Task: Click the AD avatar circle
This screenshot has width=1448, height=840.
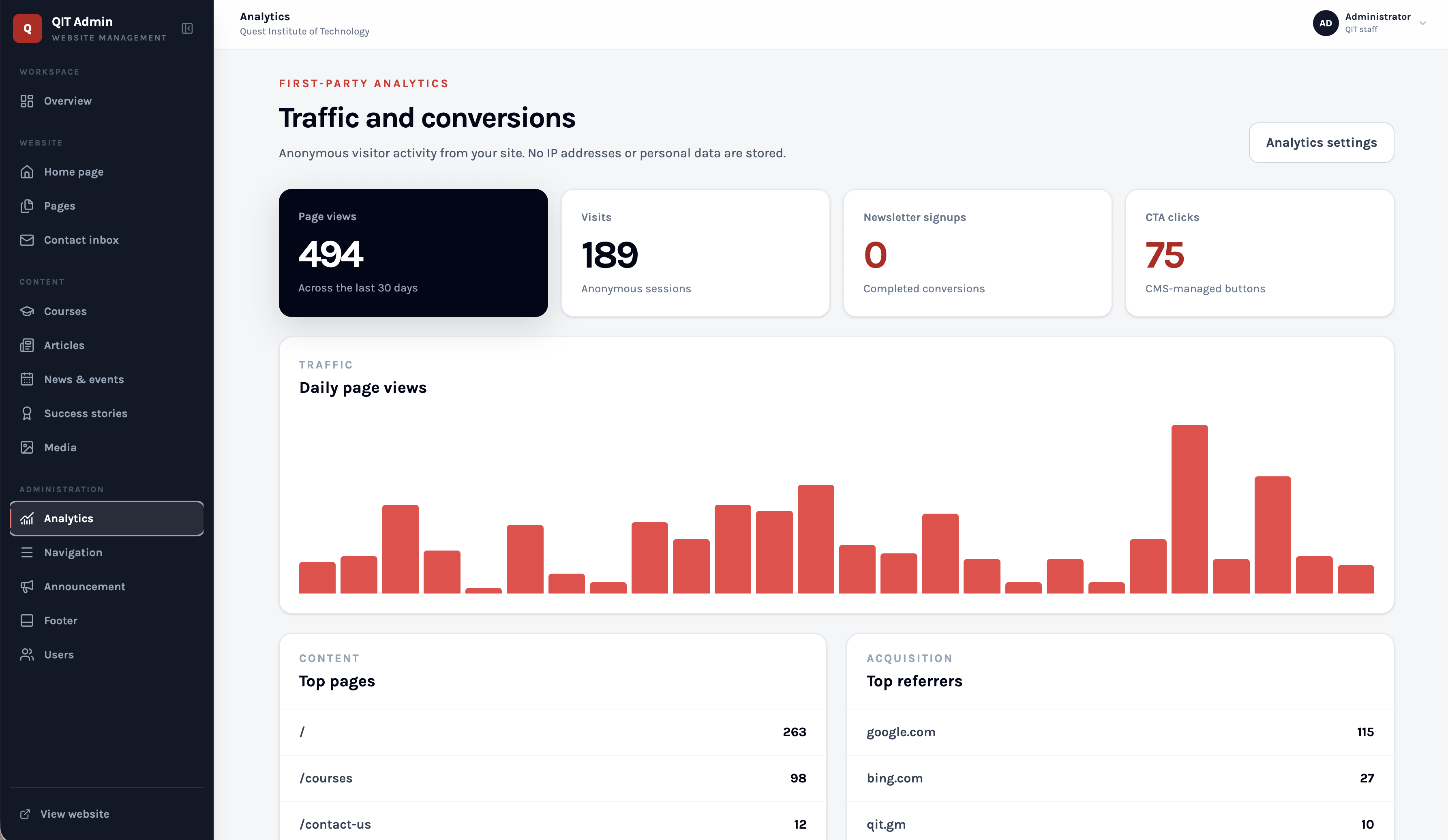Action: tap(1326, 24)
